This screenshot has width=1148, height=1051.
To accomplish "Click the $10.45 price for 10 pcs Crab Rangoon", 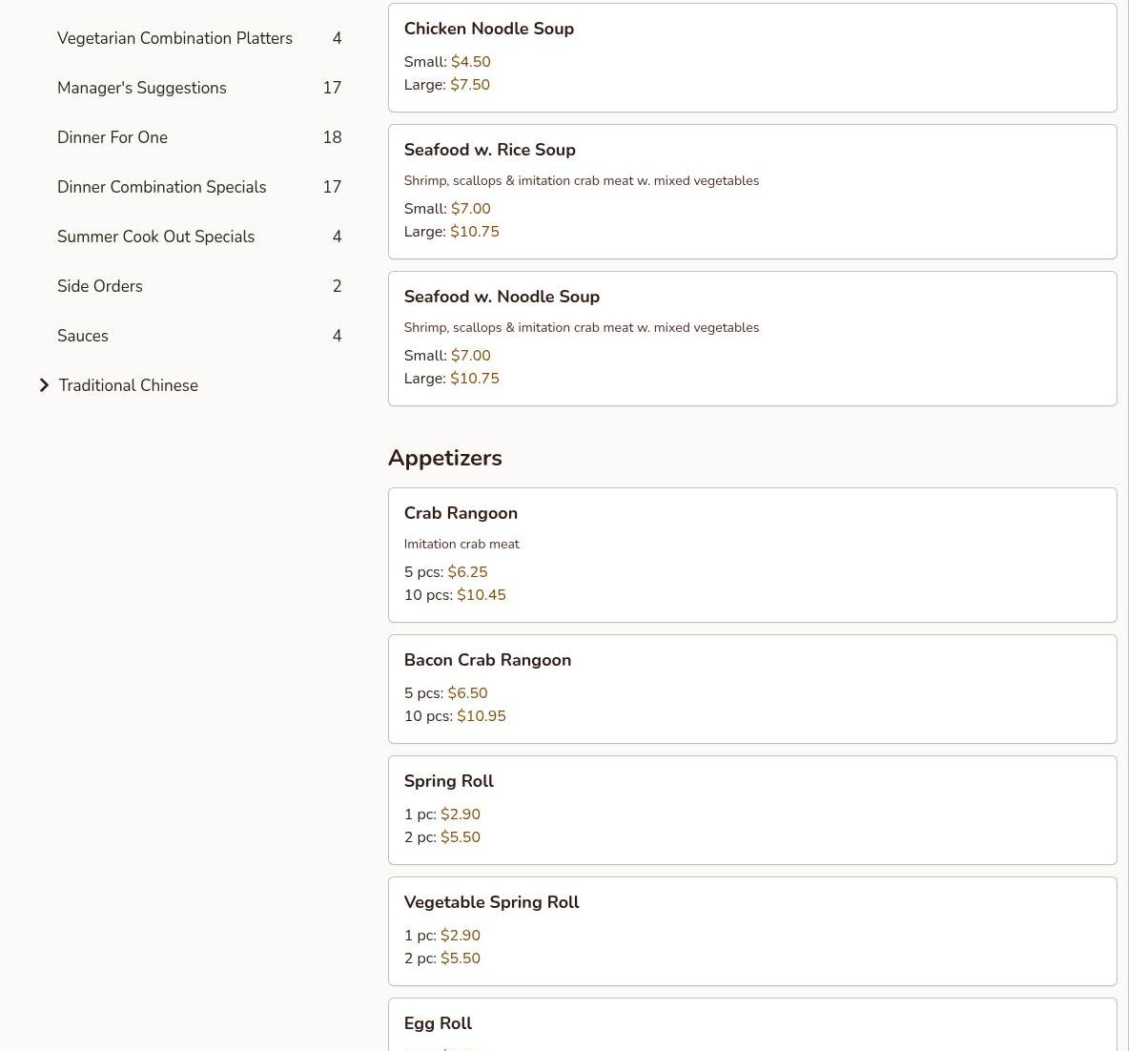I will pyautogui.click(x=482, y=595).
